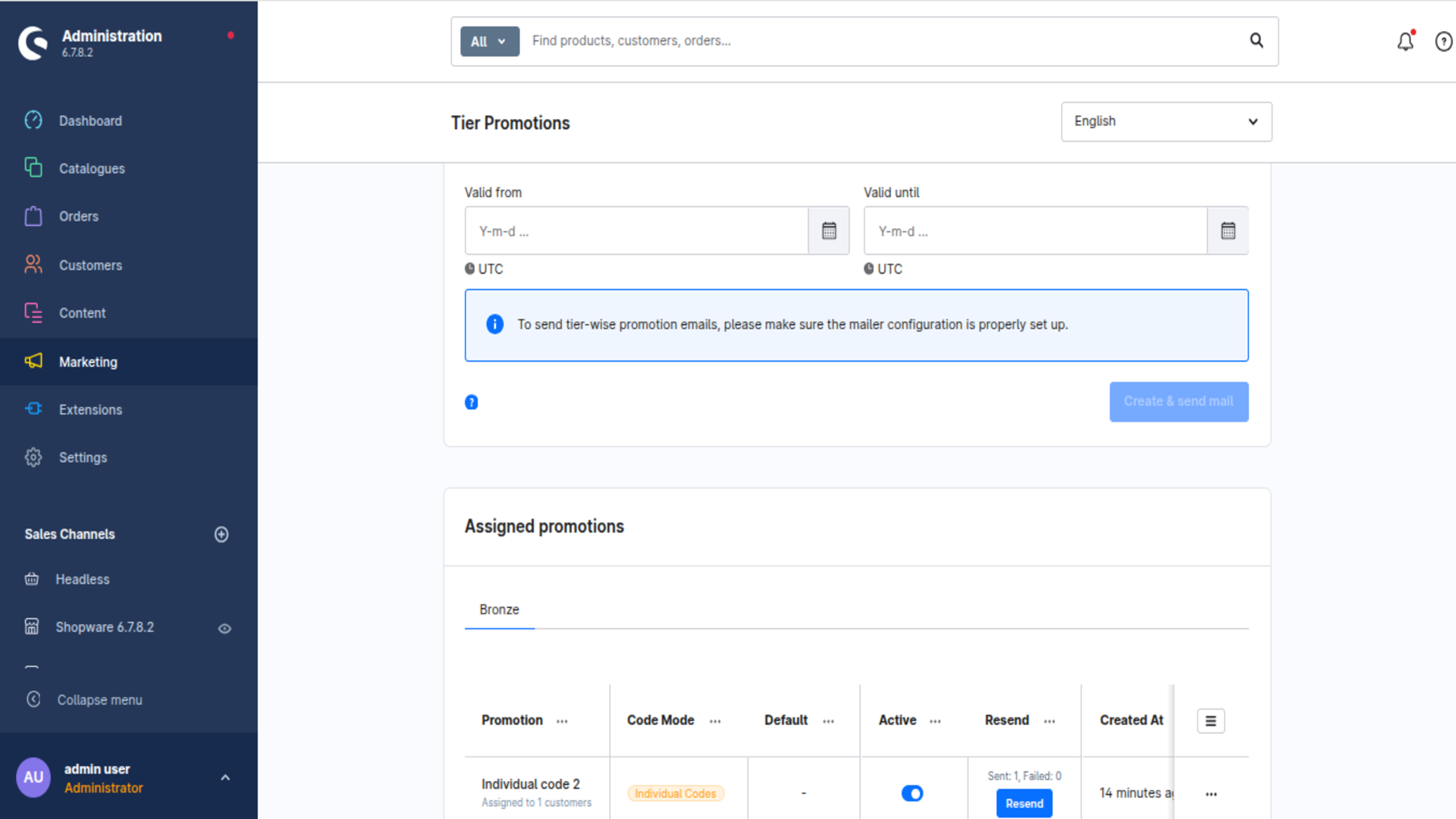Open the Valid until calendar picker
The image size is (1456, 819).
click(x=1228, y=231)
